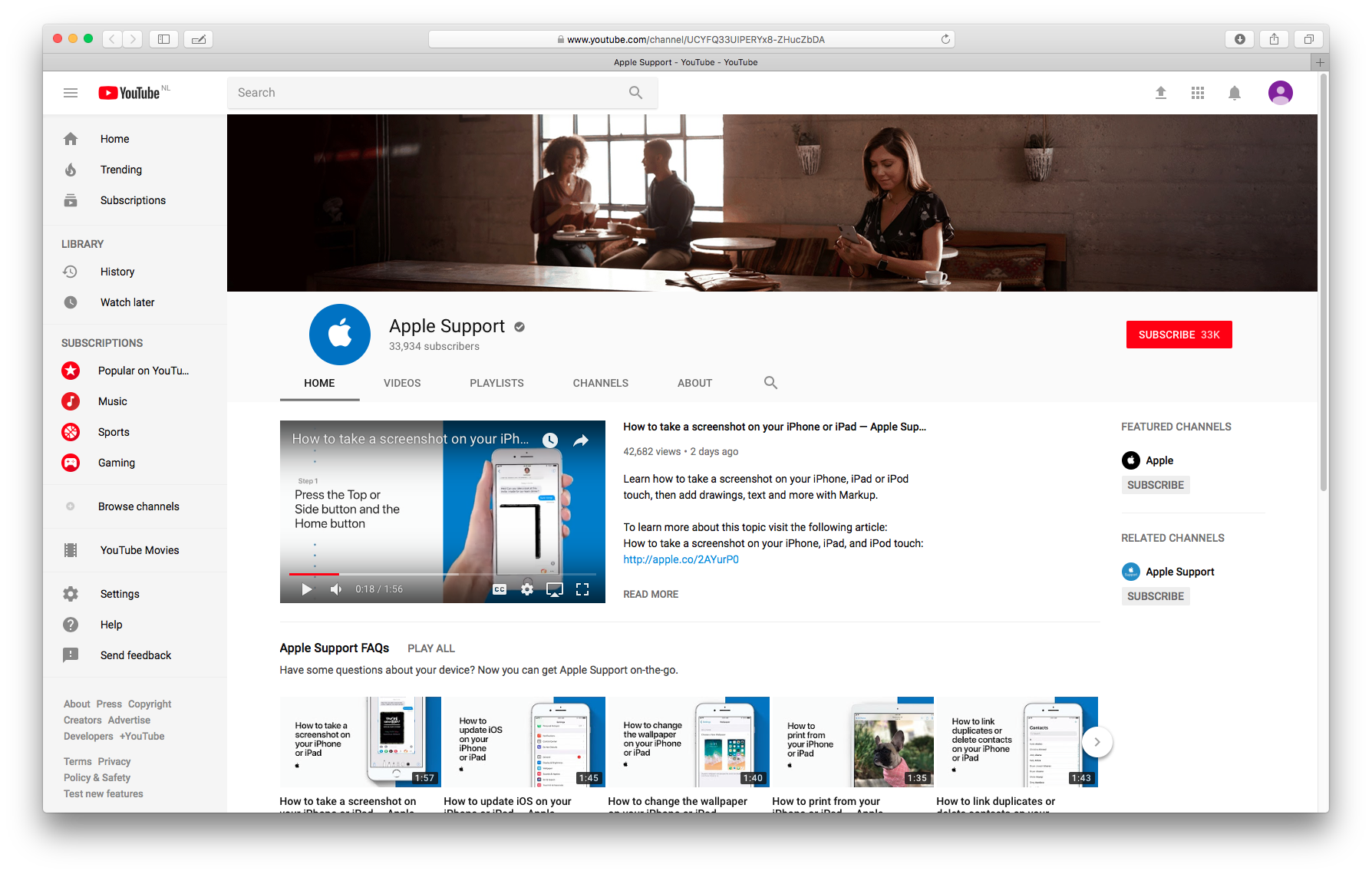1372x874 pixels.
Task: Click the AirPlay icon in player
Action: click(x=555, y=589)
